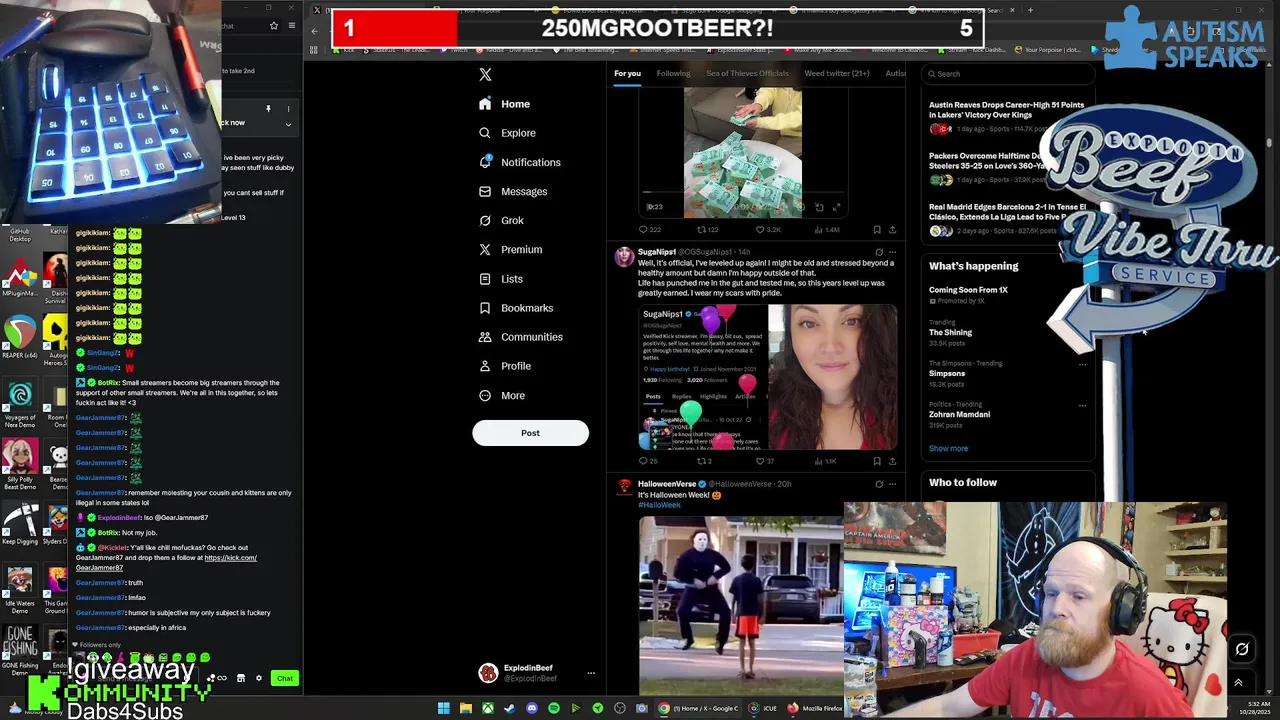Open Discord from taskbar
Screen dimensions: 1280x720
(x=531, y=708)
